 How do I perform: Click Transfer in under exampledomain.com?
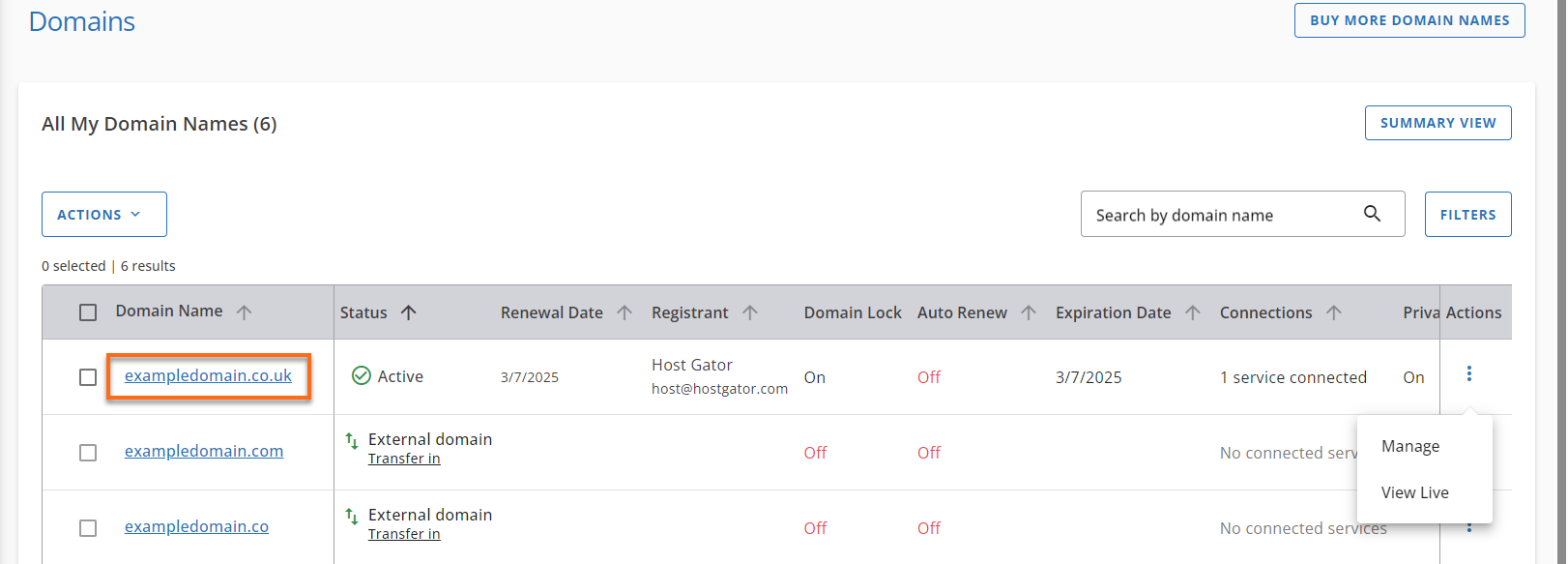click(x=404, y=458)
